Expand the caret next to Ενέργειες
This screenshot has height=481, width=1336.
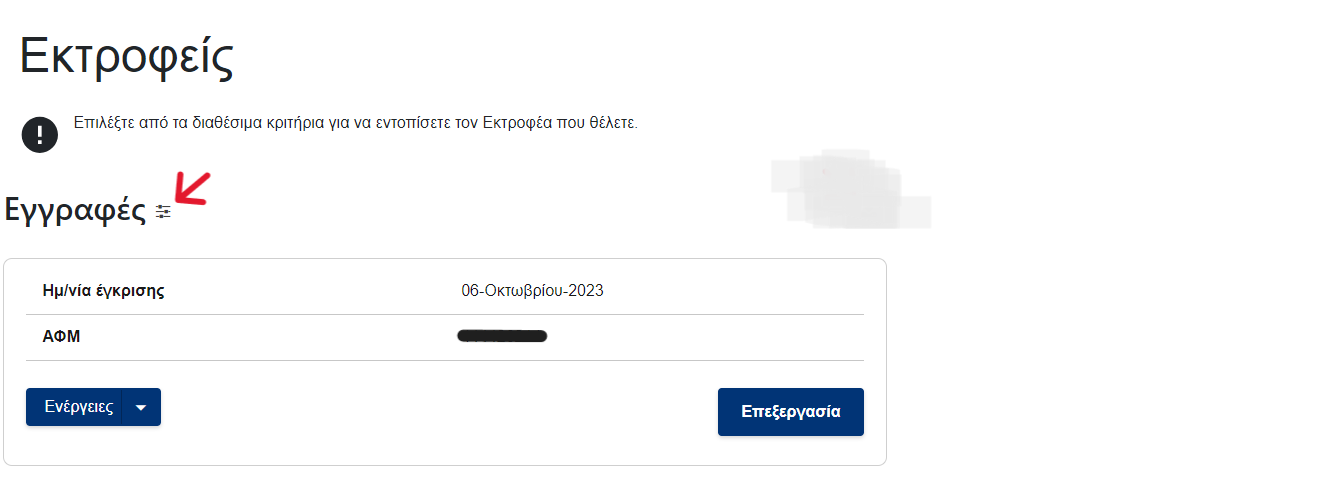coord(141,407)
